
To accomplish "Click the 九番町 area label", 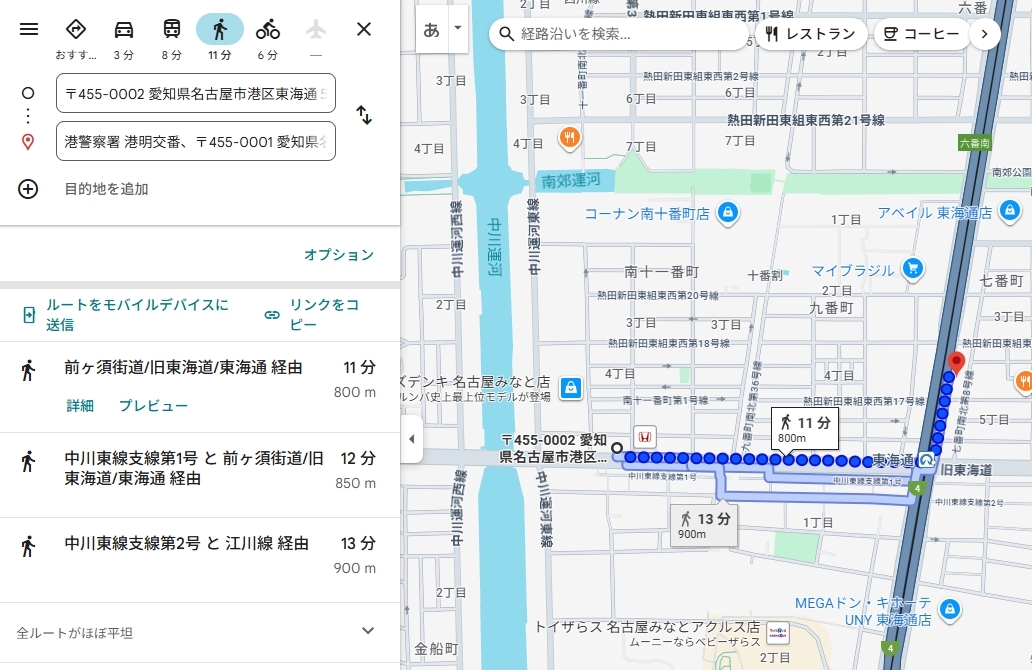I will click(831, 307).
